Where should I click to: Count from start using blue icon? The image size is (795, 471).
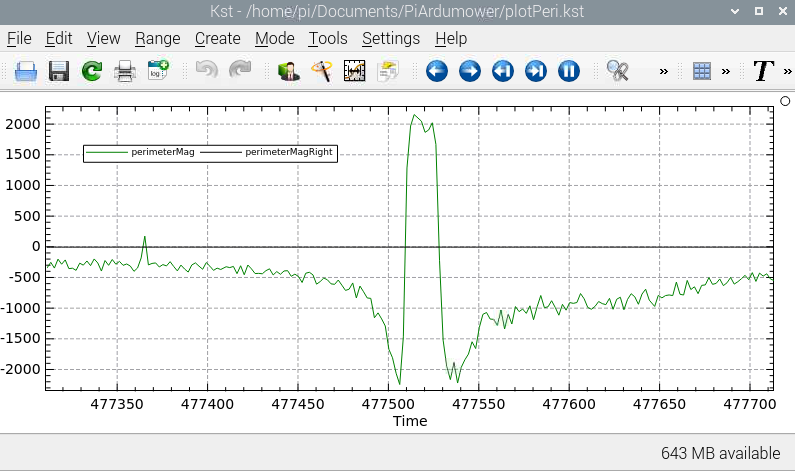coord(503,71)
